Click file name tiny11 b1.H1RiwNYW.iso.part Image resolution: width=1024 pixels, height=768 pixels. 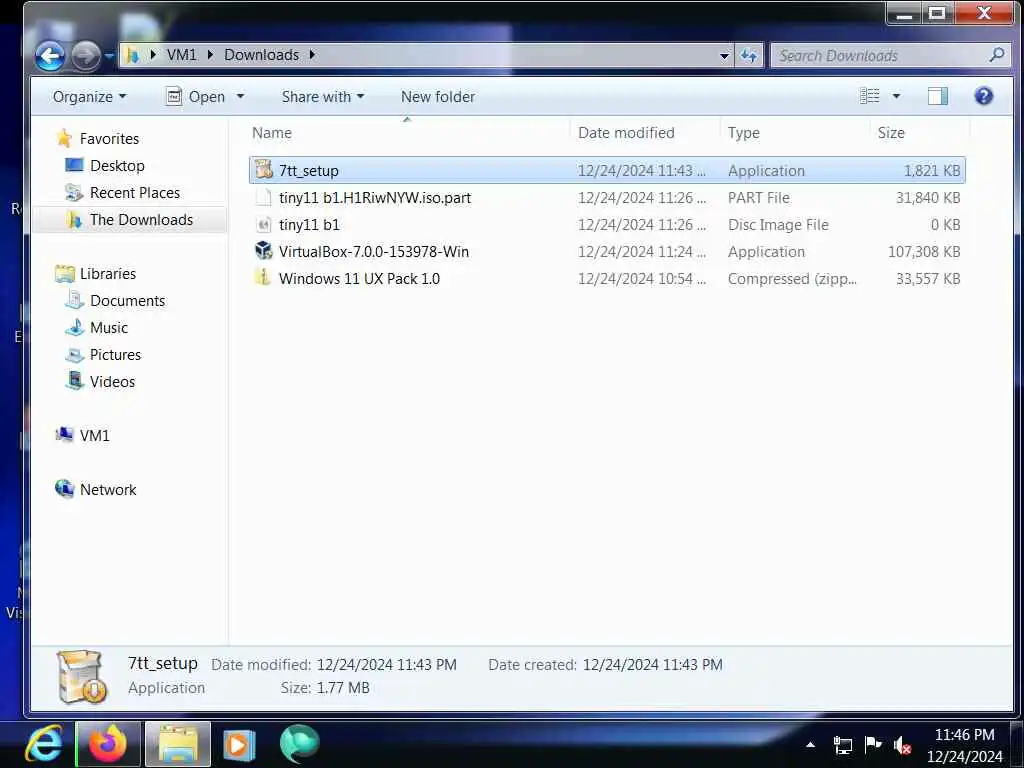click(375, 198)
